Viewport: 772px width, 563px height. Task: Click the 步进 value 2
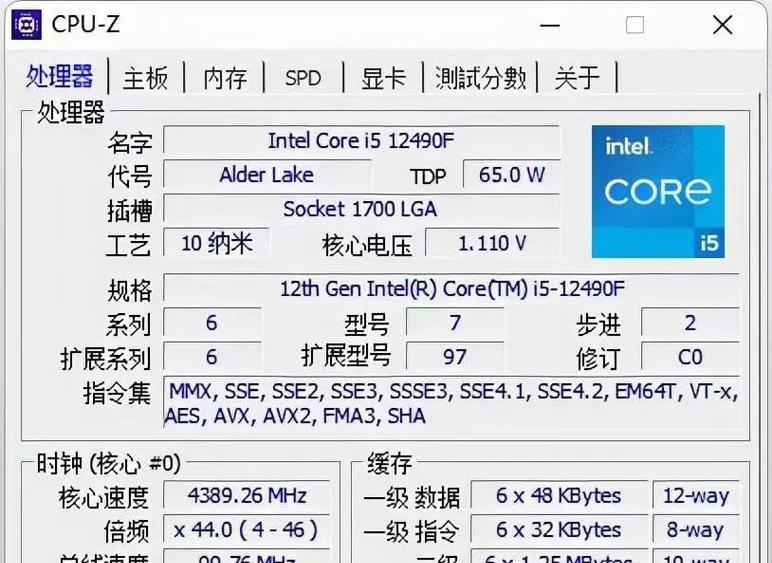(690, 323)
